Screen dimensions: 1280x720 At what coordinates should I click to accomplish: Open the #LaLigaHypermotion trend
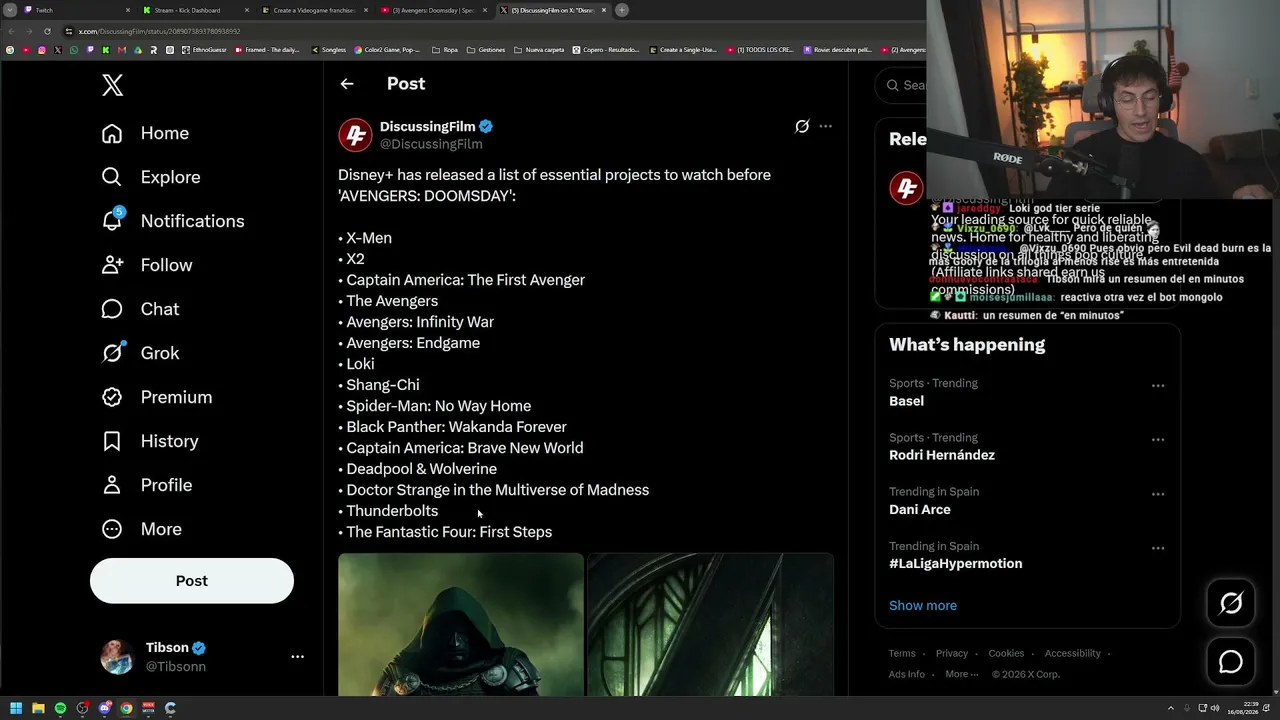click(x=956, y=564)
